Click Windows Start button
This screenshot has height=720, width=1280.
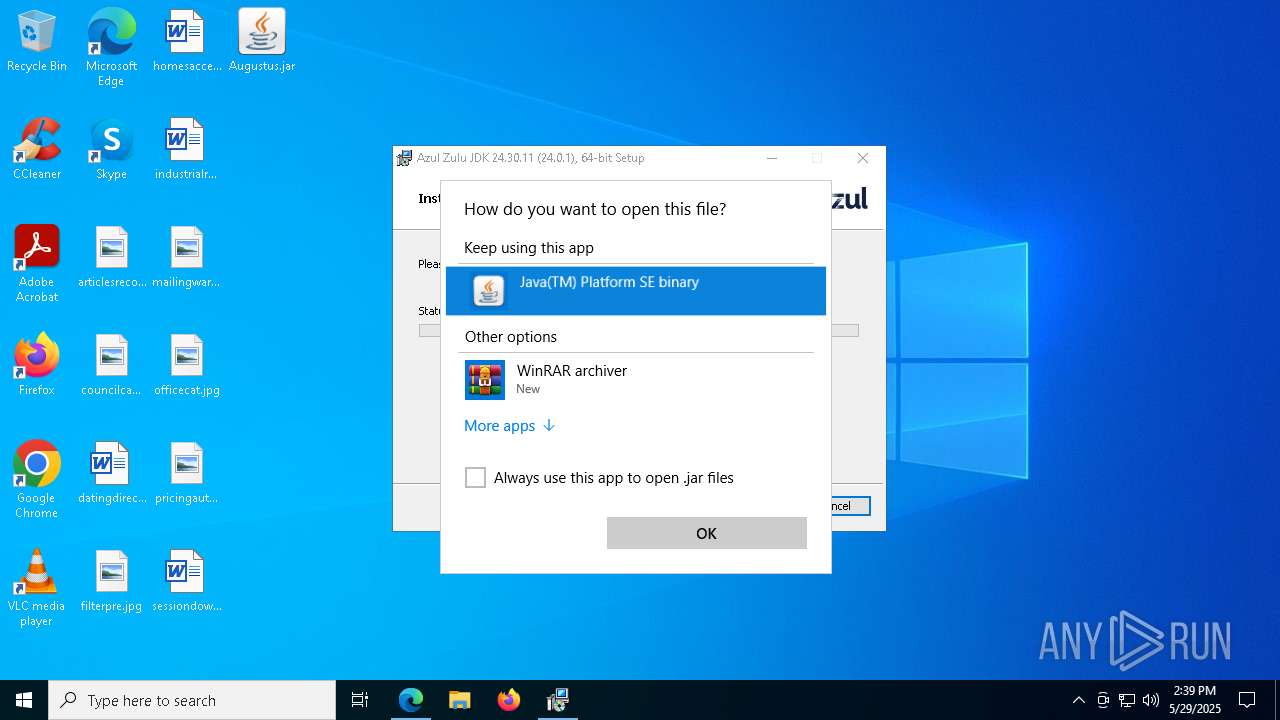point(24,700)
